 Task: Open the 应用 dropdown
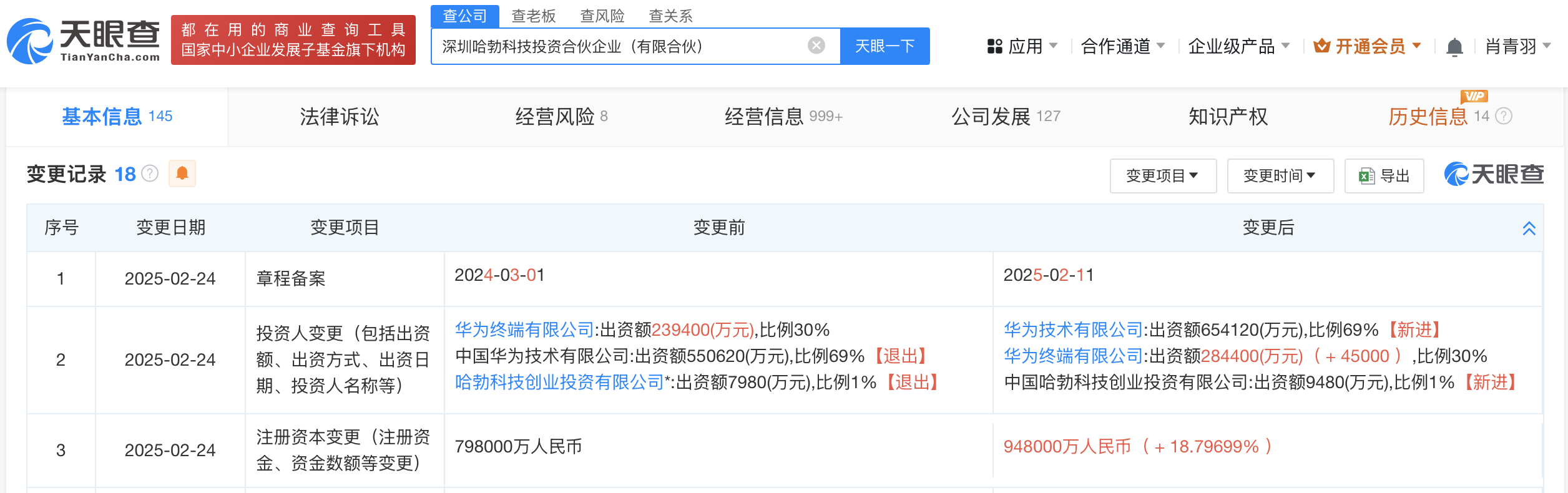[x=1022, y=46]
